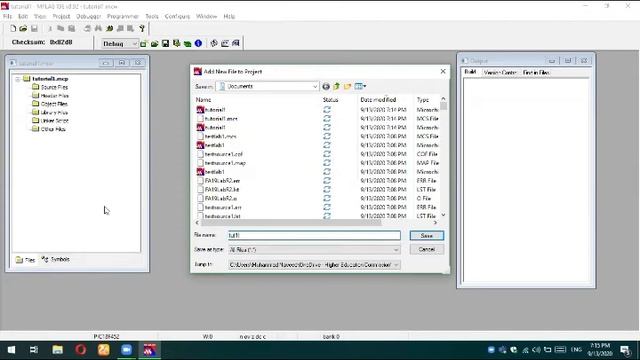The width and height of the screenshot is (640, 360).
Task: Click the MPLAB IDE taskbar icon
Action: point(150,350)
